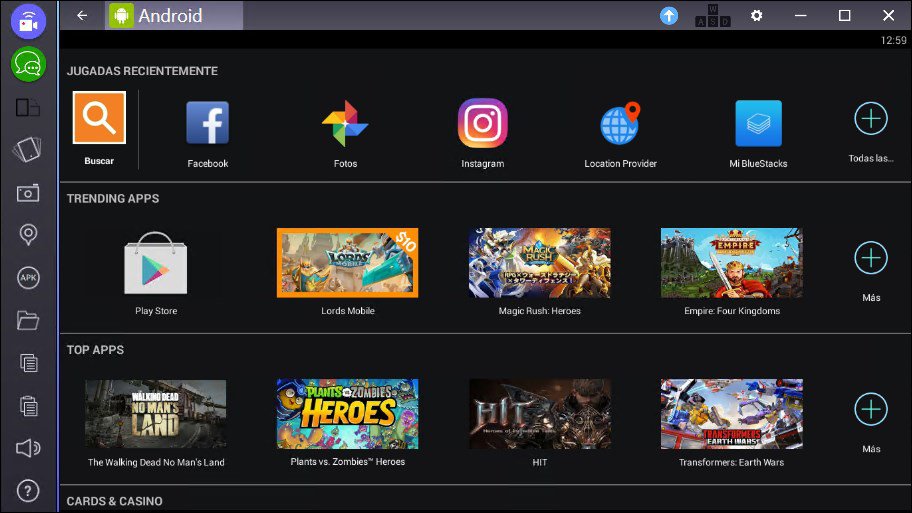Open the Play Store
The image size is (912, 513).
pos(156,263)
